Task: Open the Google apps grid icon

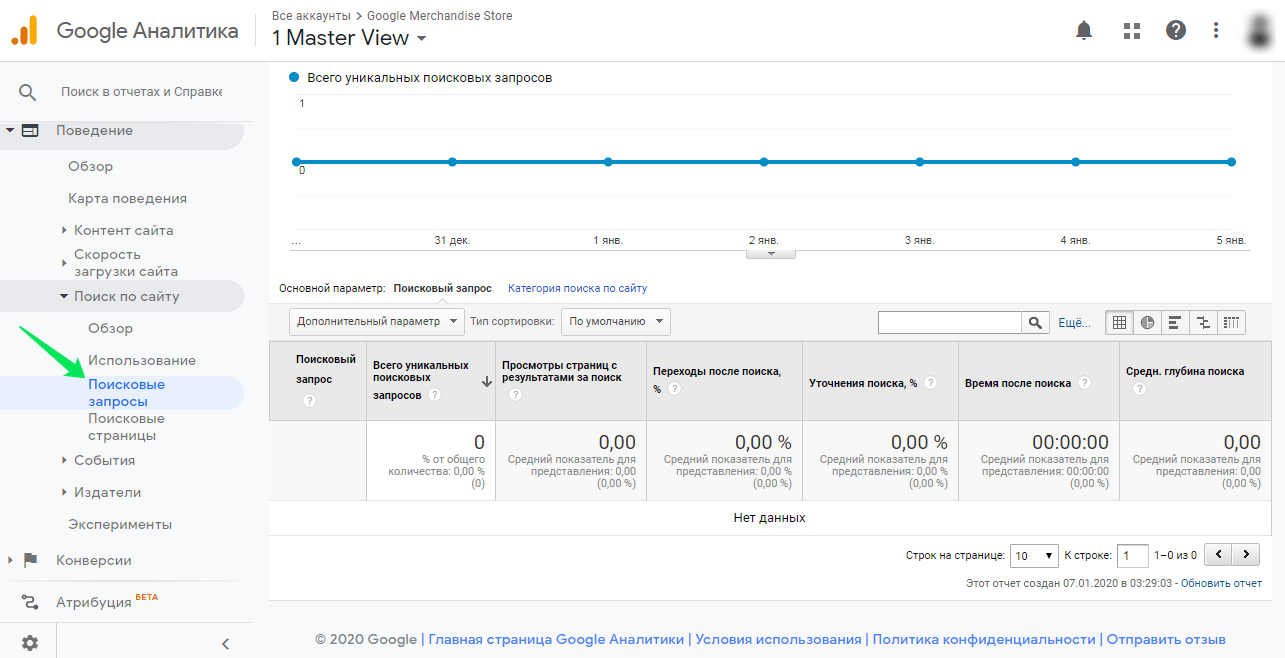Action: pyautogui.click(x=1132, y=30)
